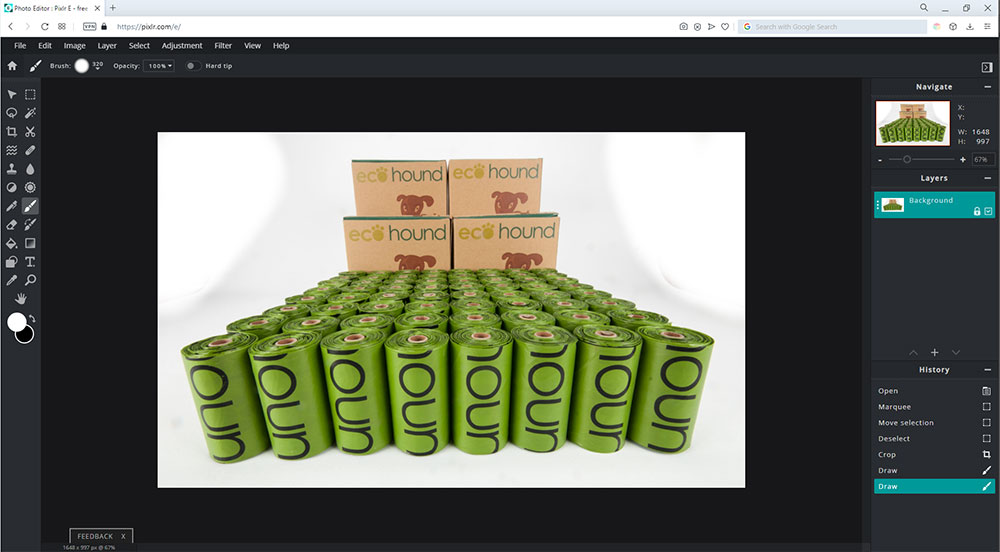This screenshot has height=552, width=1000.
Task: Select the Heal bandage tool
Action: (30, 150)
